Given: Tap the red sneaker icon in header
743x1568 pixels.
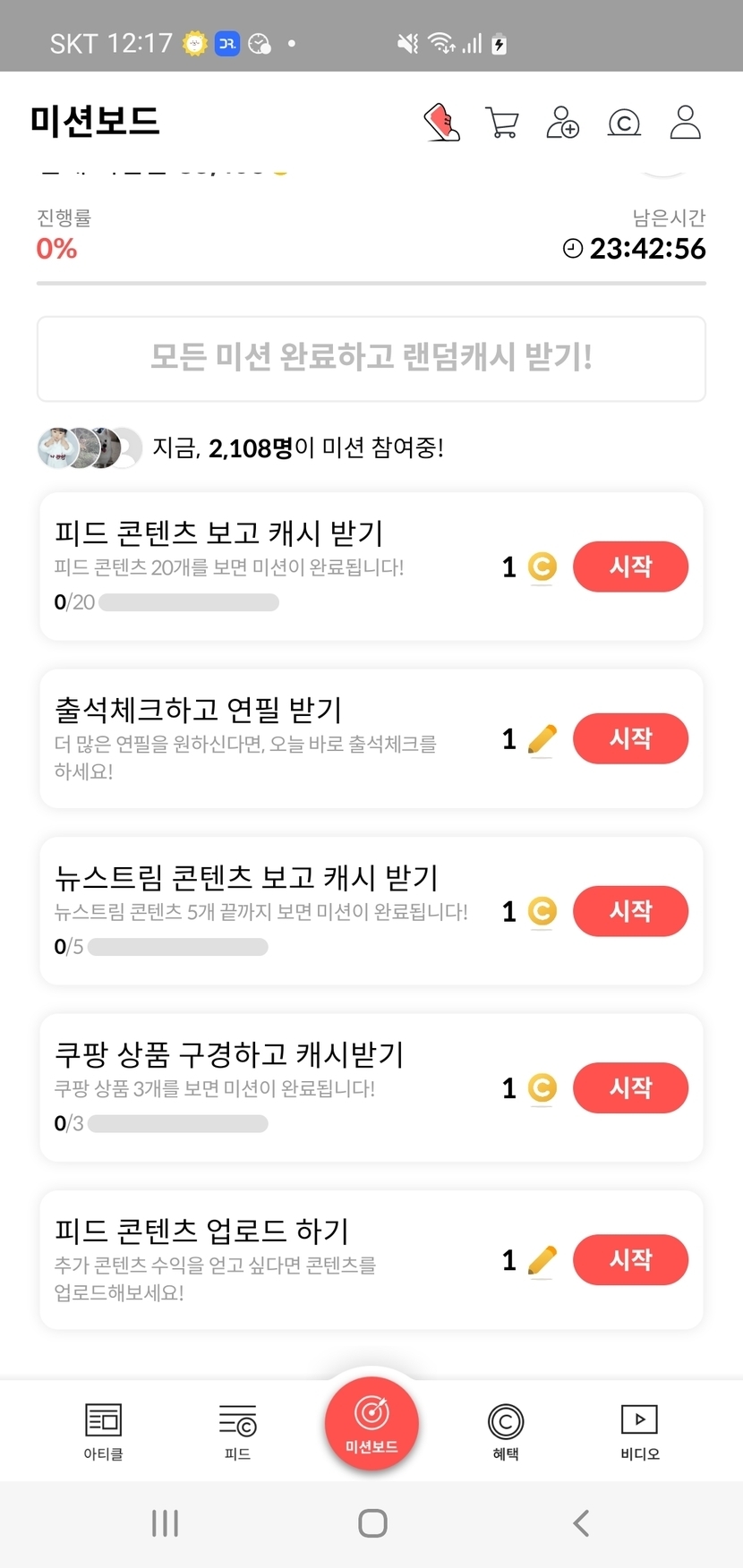Looking at the screenshot, I should (x=441, y=122).
